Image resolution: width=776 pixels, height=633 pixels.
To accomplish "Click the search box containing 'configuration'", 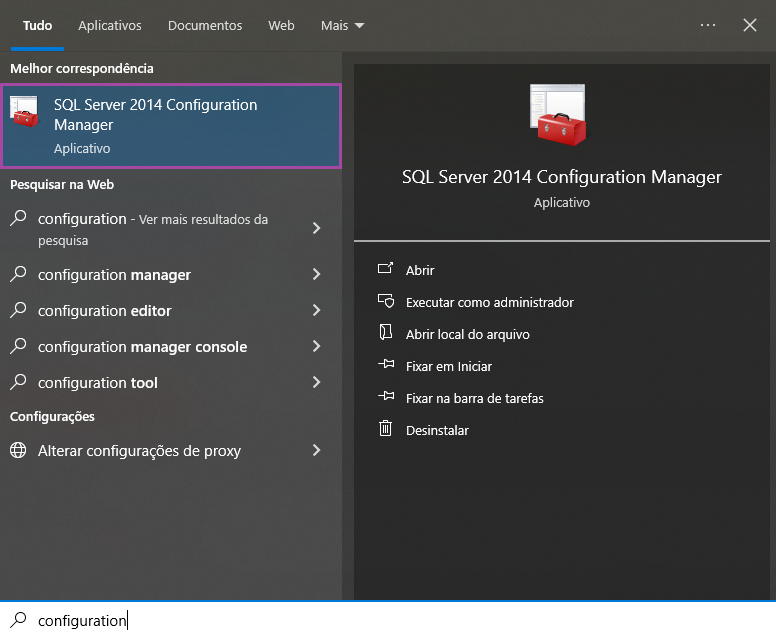I will 388,618.
